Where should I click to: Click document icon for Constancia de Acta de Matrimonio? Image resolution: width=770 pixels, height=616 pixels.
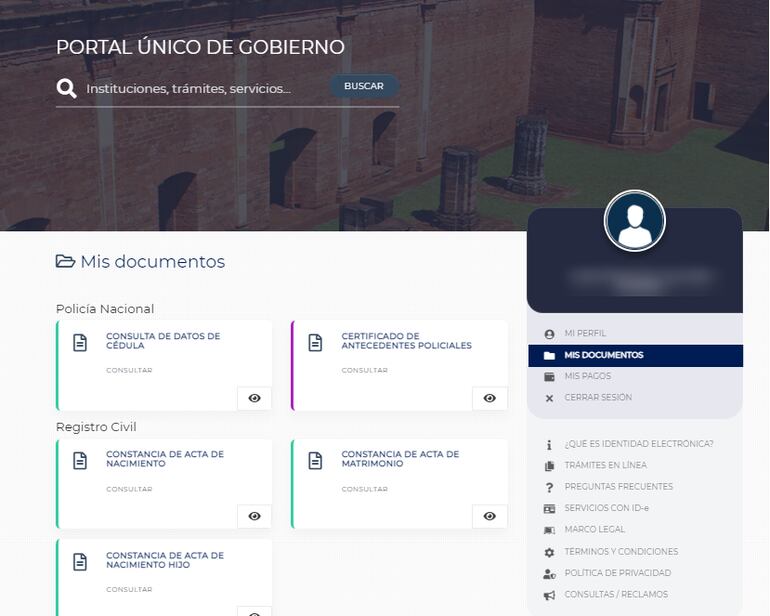tap(315, 461)
